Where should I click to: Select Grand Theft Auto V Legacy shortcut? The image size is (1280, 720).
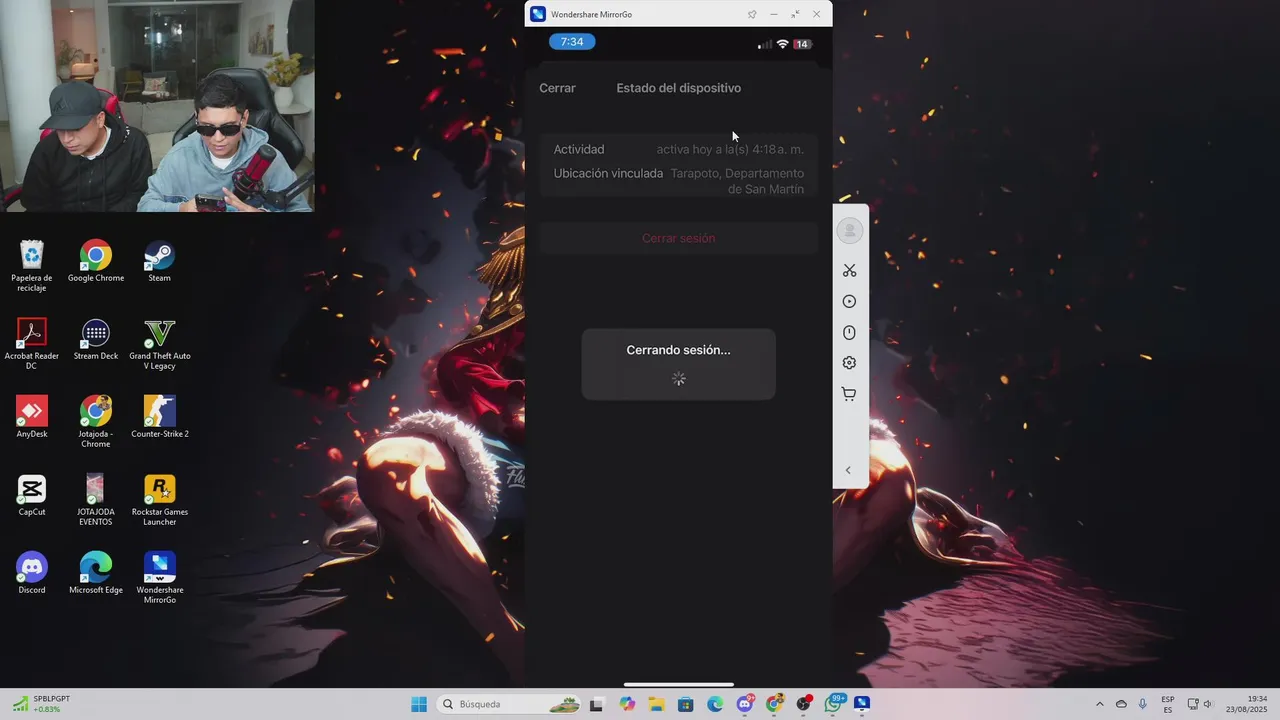point(160,344)
